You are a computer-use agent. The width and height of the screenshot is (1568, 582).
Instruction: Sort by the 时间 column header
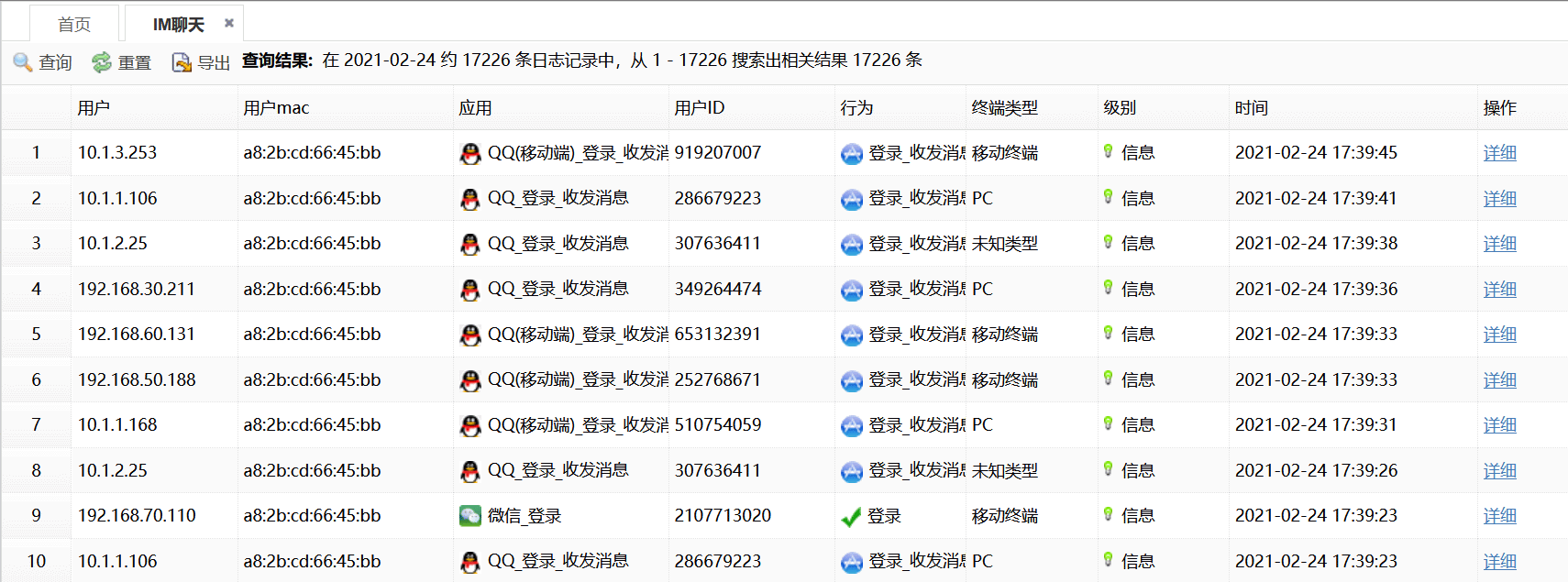pos(1252,108)
